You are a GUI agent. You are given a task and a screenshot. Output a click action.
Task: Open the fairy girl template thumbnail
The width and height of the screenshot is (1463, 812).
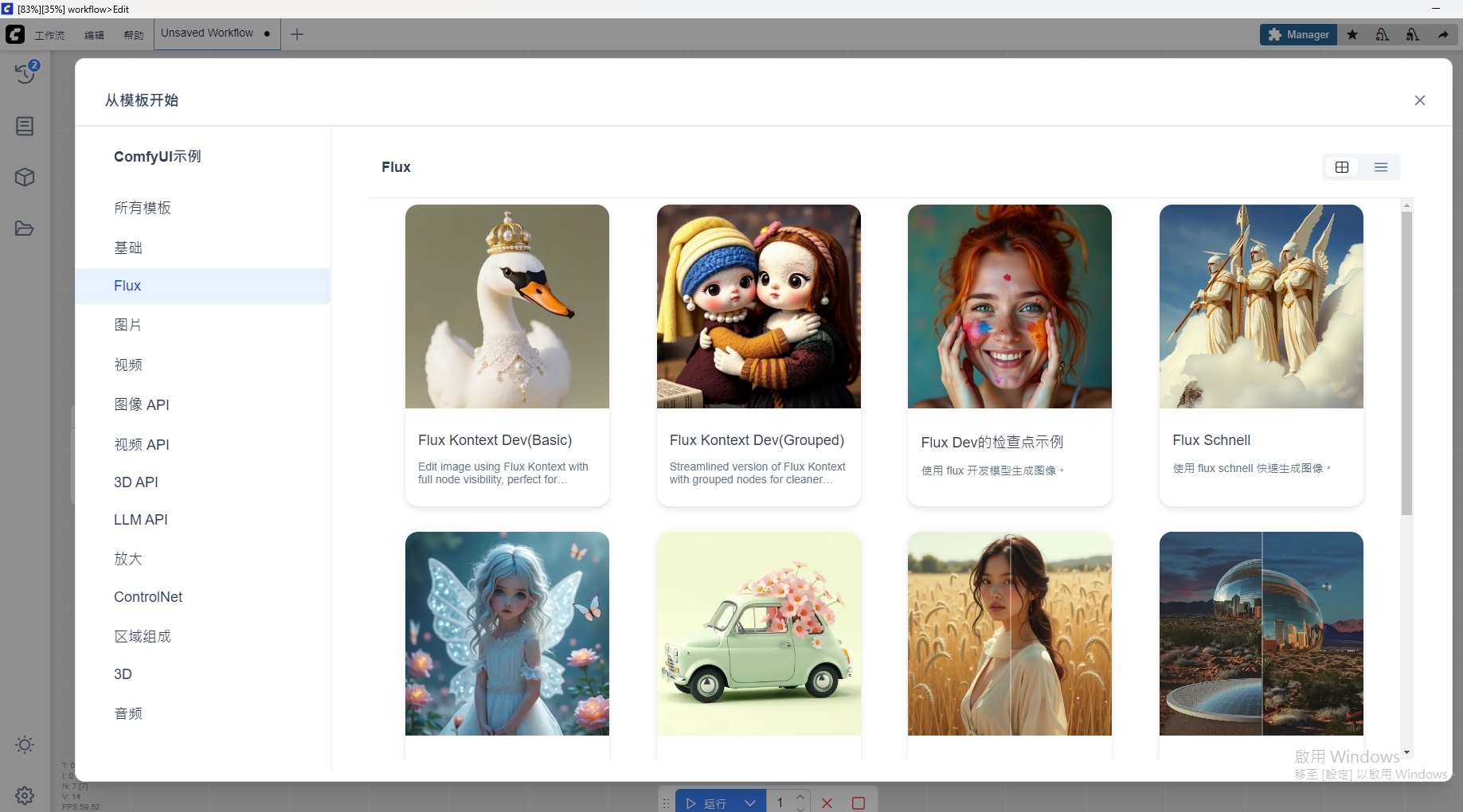click(x=507, y=634)
